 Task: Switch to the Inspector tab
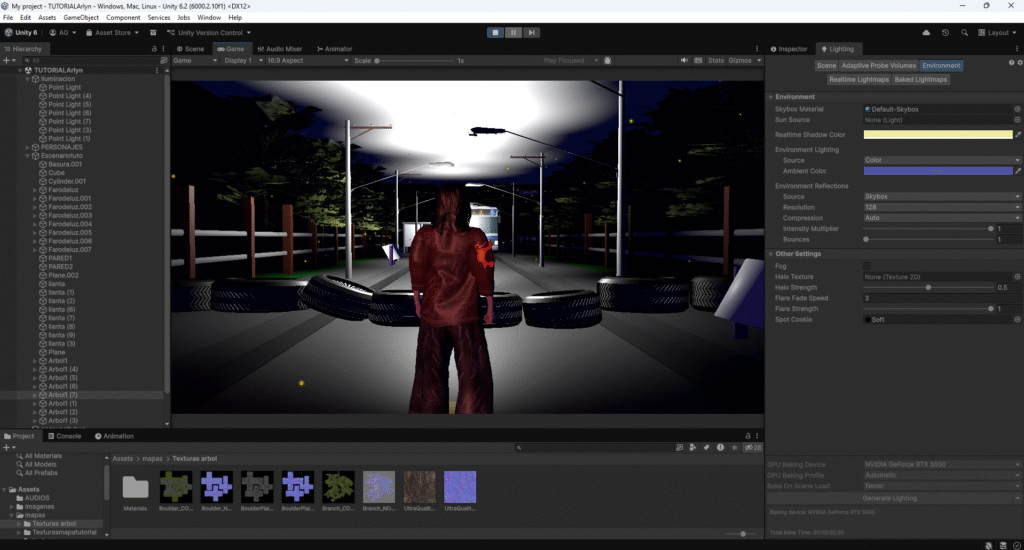[791, 48]
